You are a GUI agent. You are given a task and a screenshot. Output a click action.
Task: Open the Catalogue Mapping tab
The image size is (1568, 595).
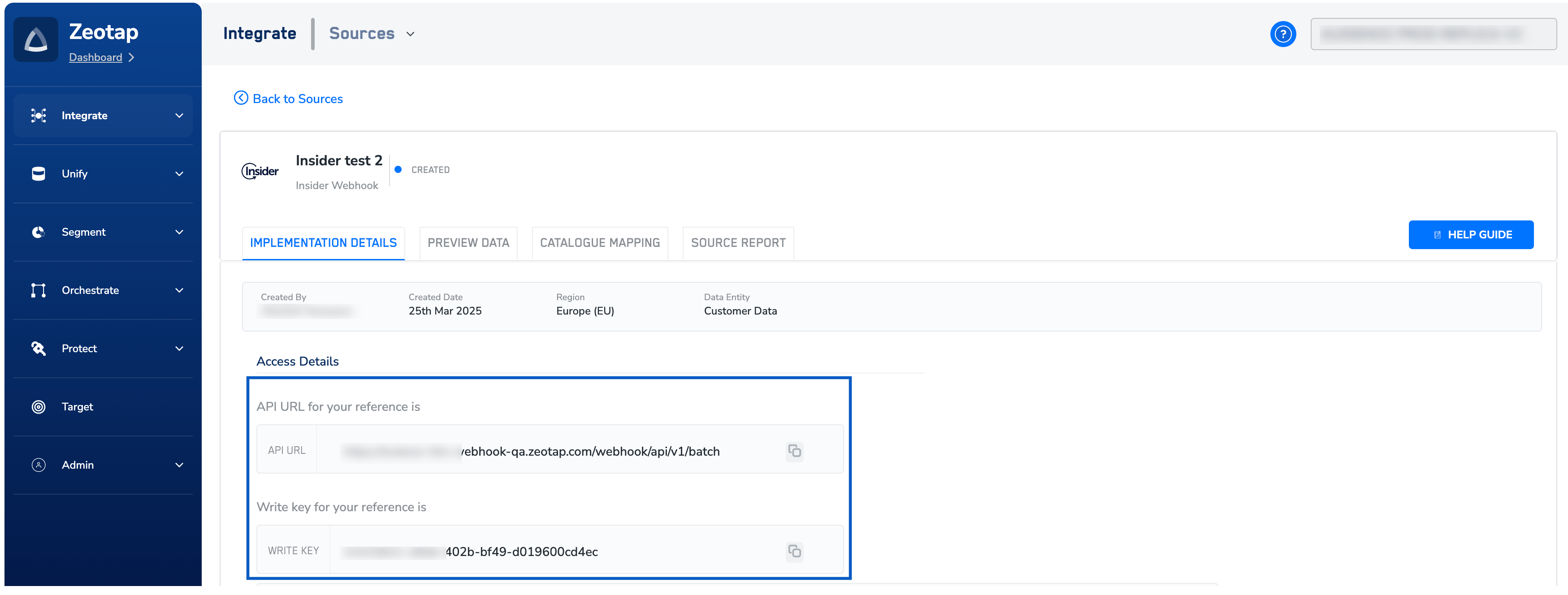[600, 243]
